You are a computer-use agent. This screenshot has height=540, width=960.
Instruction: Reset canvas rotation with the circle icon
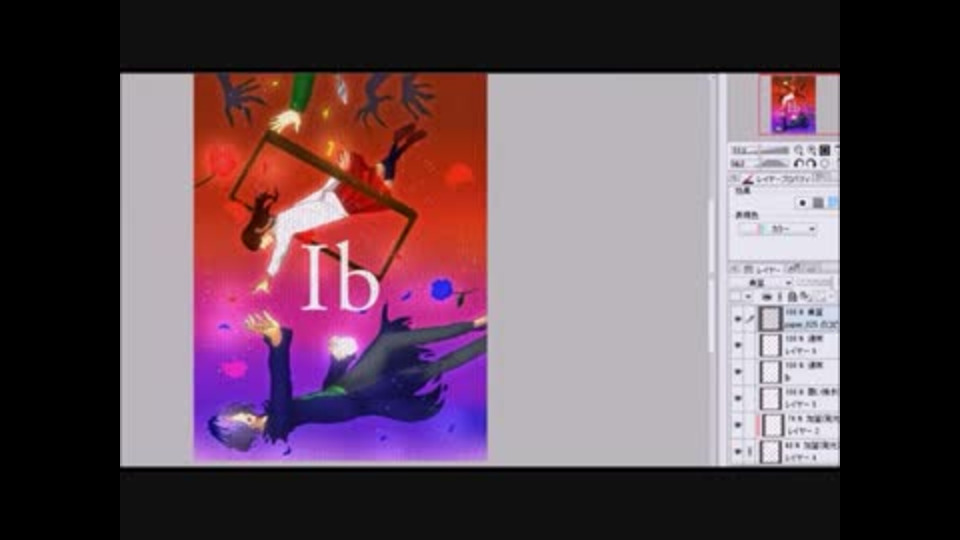(x=825, y=163)
